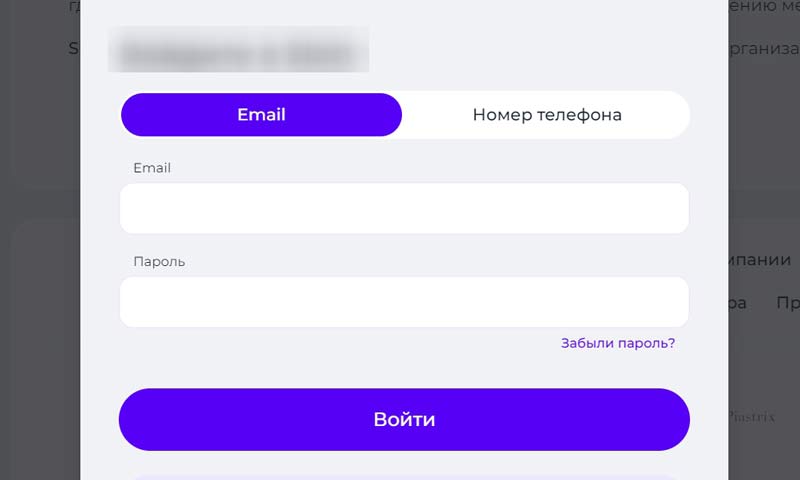Click the "Email" label above the first field
The height and width of the screenshot is (480, 800).
[152, 168]
